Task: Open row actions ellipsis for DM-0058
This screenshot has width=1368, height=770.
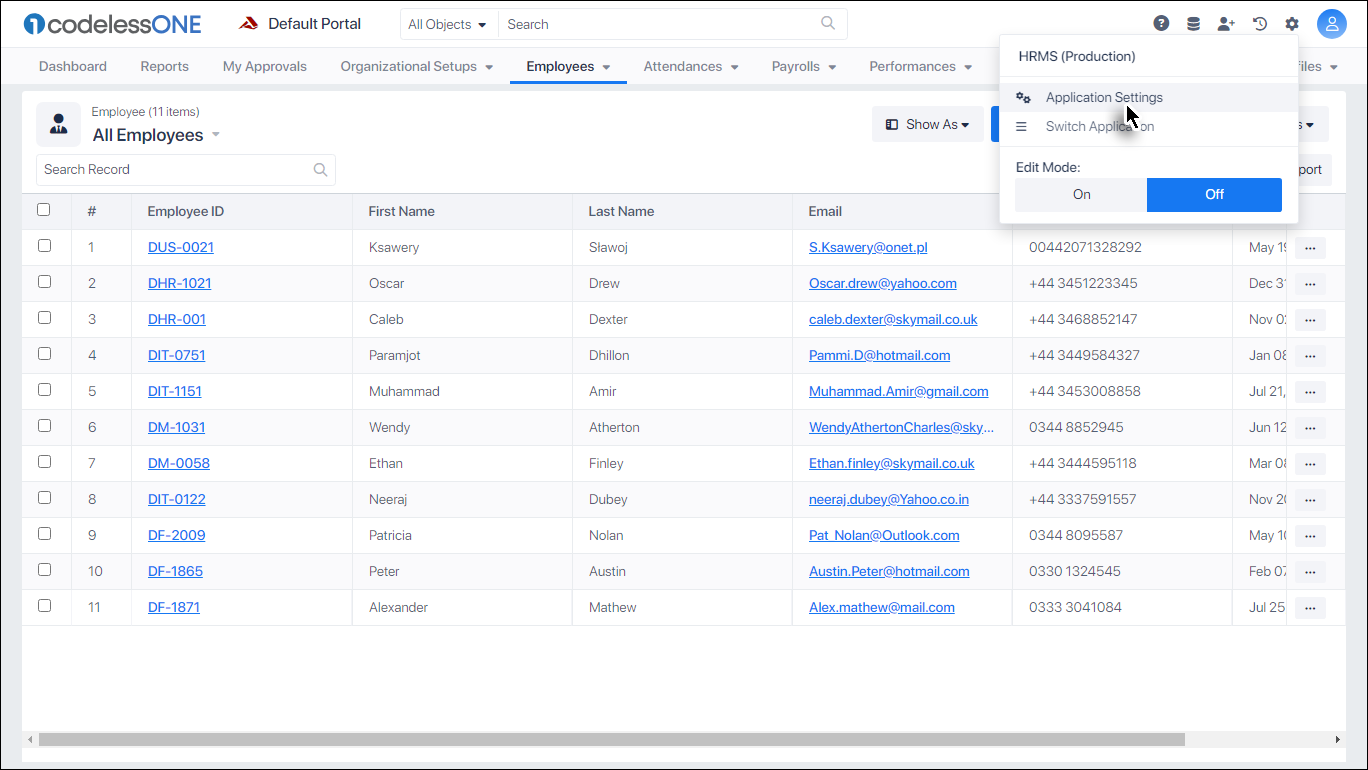Action: (1310, 464)
